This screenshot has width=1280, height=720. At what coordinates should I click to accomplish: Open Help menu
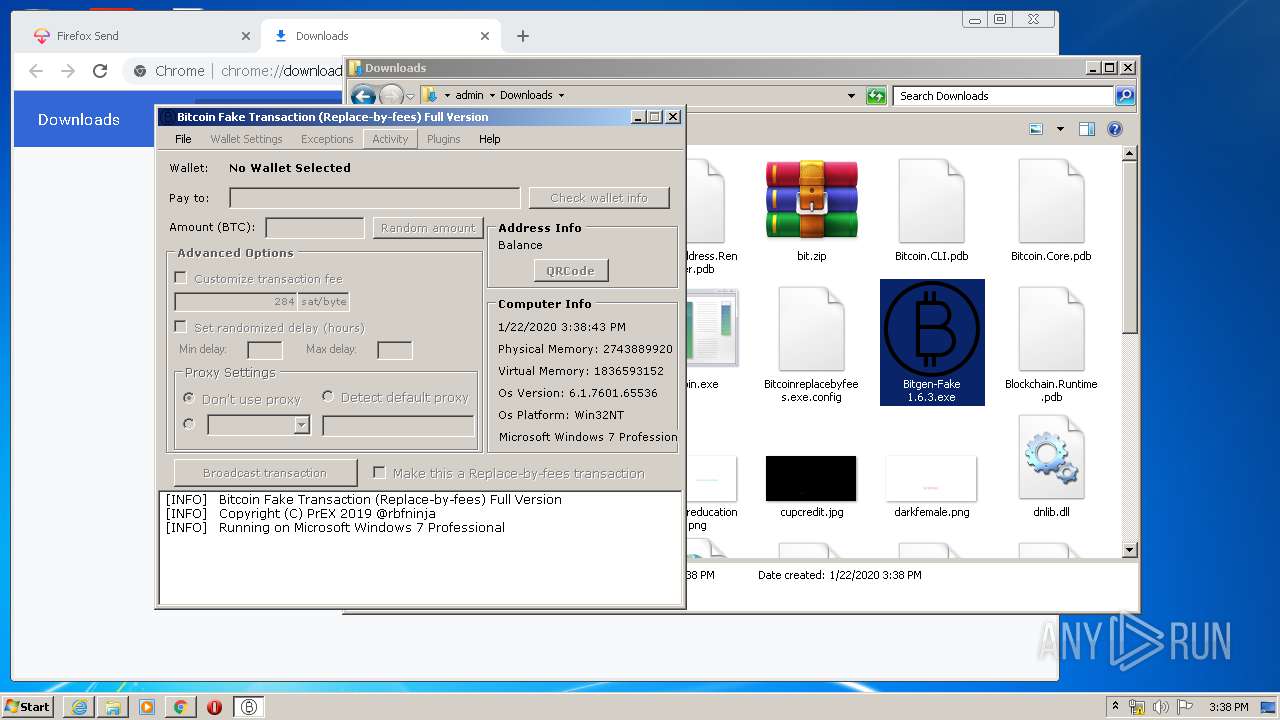(x=489, y=139)
